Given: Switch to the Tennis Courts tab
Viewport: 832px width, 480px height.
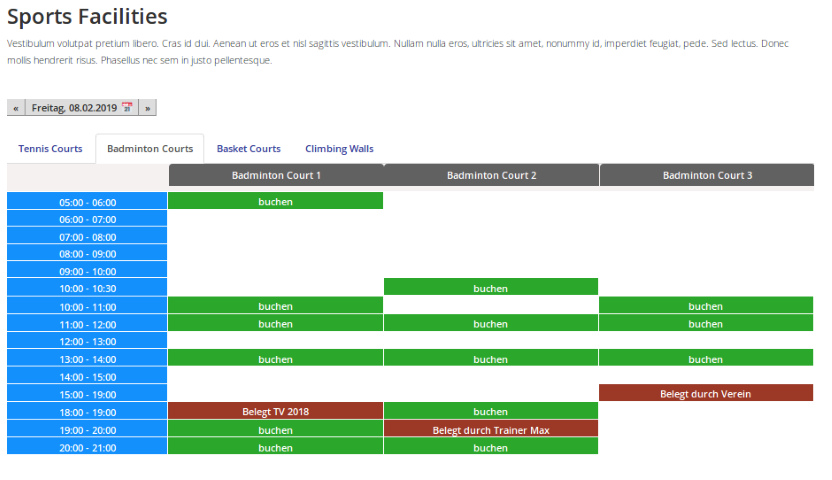Looking at the screenshot, I should [x=50, y=149].
